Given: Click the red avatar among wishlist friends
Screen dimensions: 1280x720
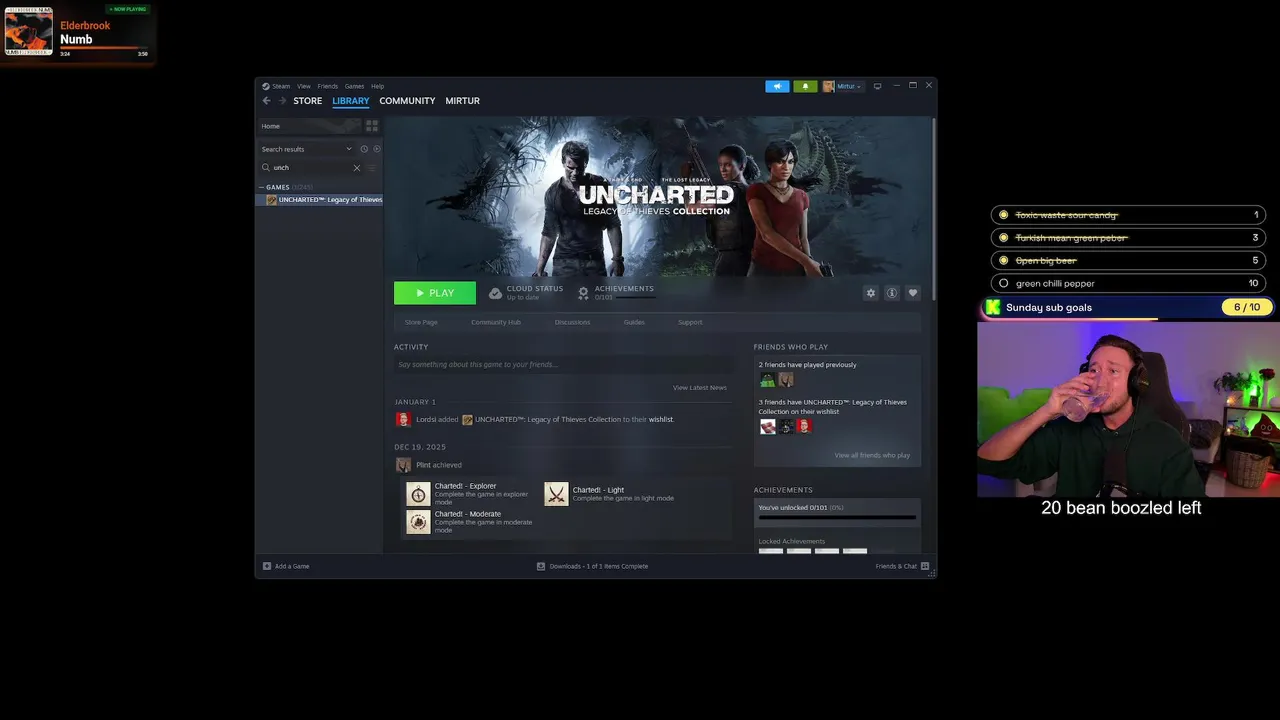Looking at the screenshot, I should click(804, 426).
